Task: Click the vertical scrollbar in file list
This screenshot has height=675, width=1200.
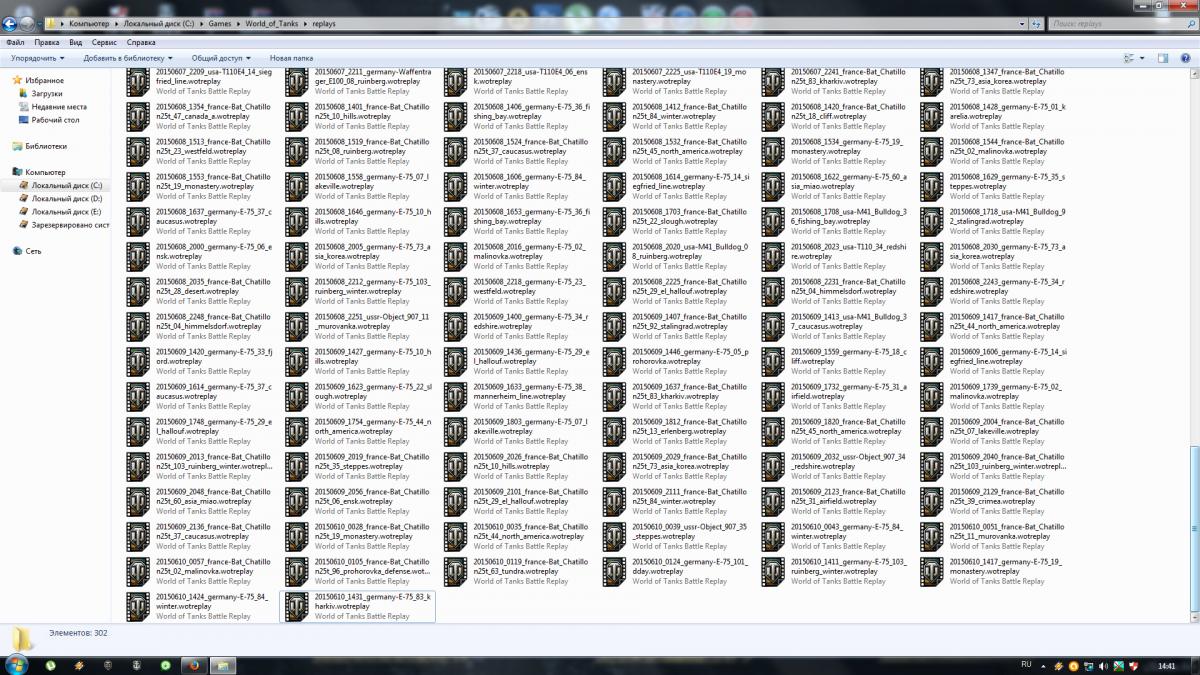Action: pos(1193,350)
